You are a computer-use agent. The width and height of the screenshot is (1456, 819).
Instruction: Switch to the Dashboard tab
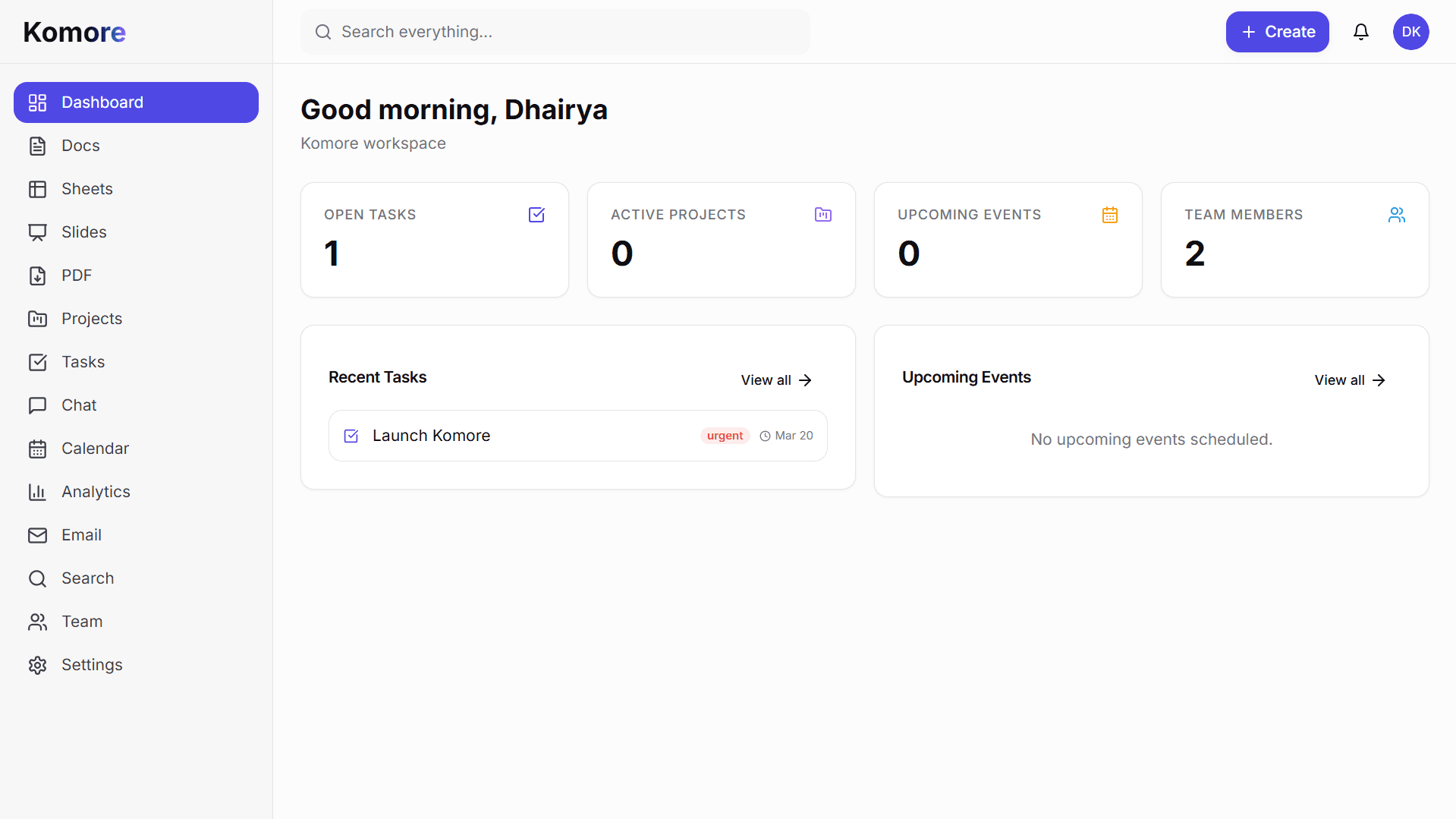pyautogui.click(x=102, y=102)
